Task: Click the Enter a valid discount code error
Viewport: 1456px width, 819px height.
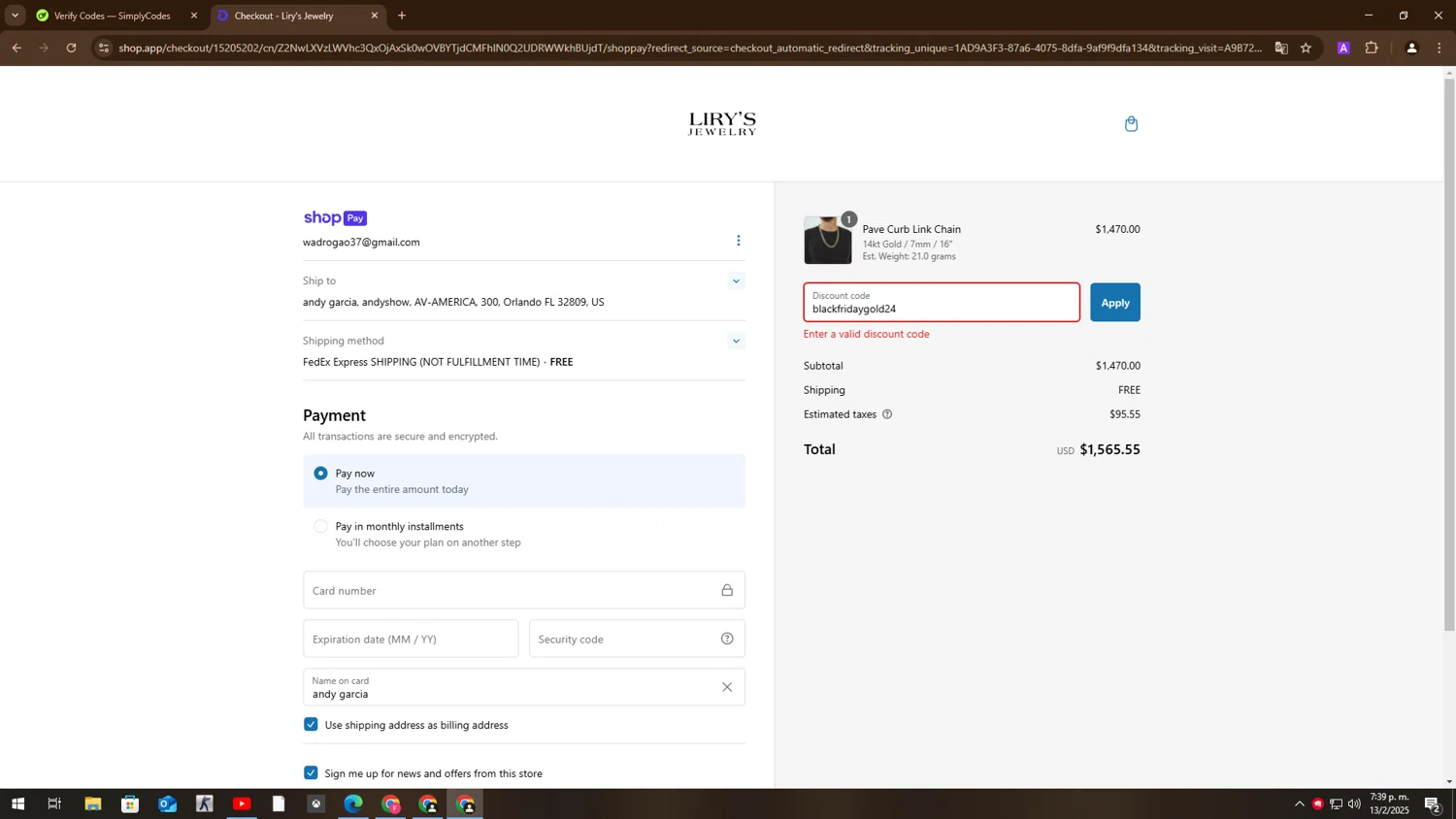Action: pos(867,334)
